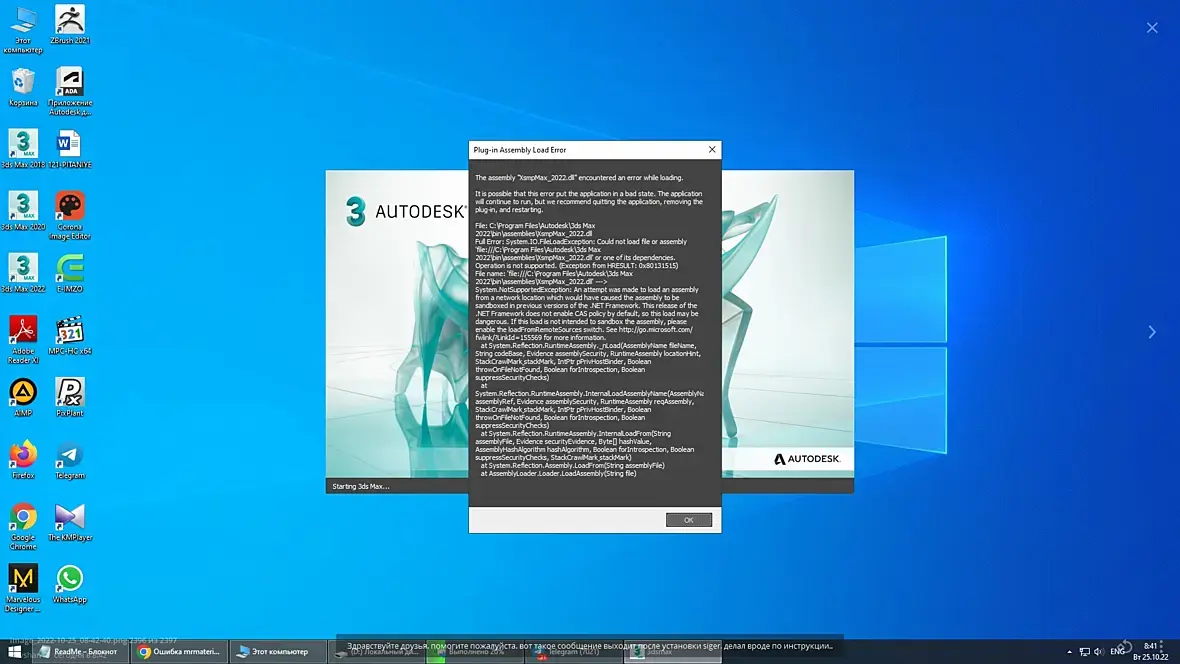1180x664 pixels.
Task: Select the 3ds Max 2018 shortcut
Action: pyautogui.click(x=23, y=148)
